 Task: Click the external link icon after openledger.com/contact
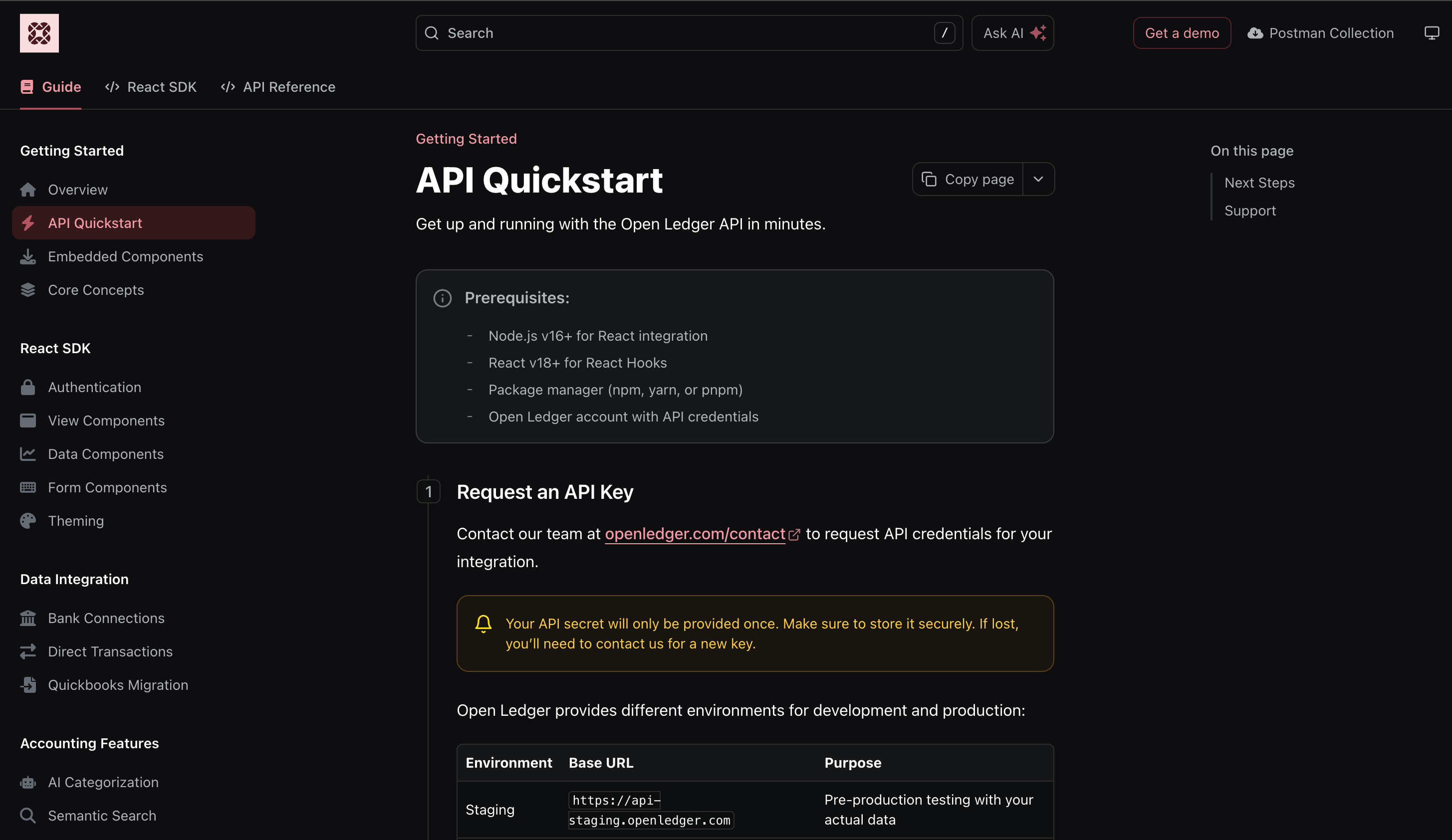(x=794, y=535)
